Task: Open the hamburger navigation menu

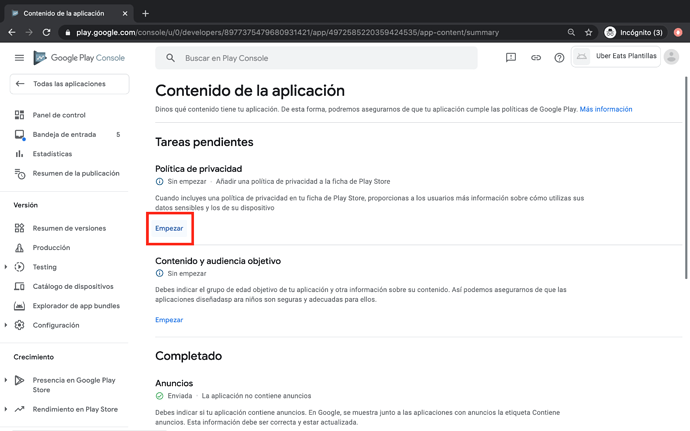Action: 19,58
